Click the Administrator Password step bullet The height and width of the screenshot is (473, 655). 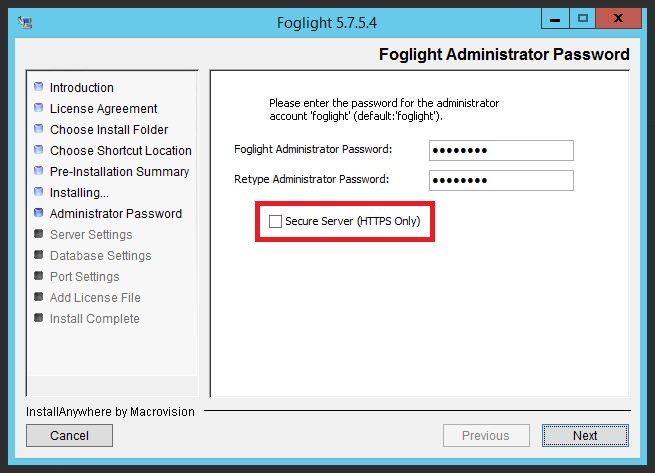pyautogui.click(x=39, y=213)
